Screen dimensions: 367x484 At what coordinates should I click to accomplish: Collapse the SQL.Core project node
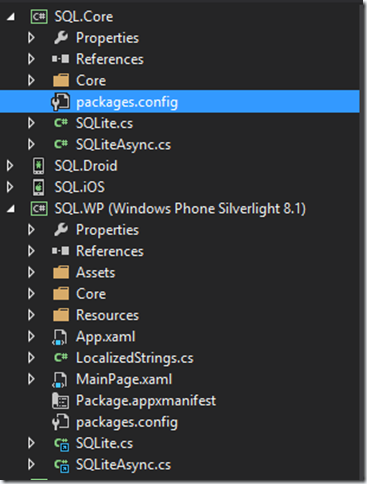pos(11,17)
